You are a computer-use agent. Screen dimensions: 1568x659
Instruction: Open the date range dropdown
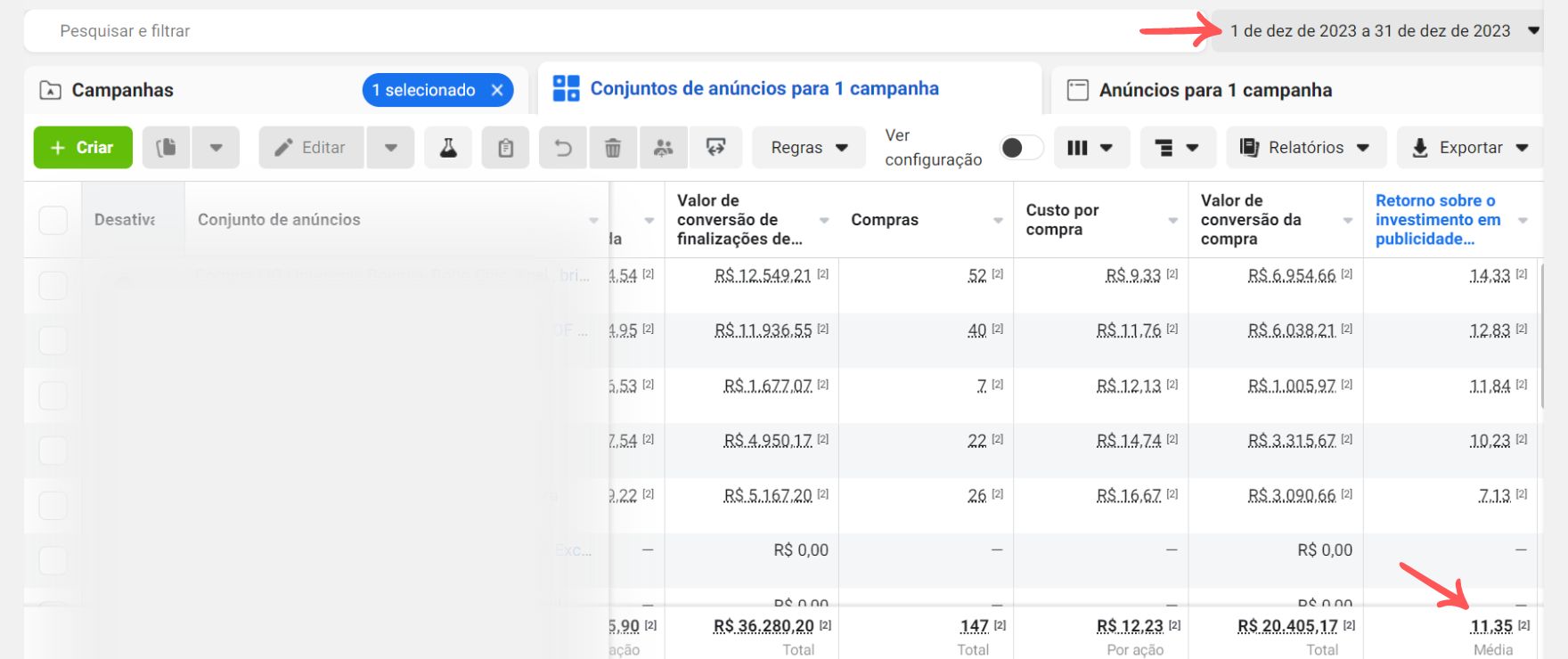[1377, 31]
